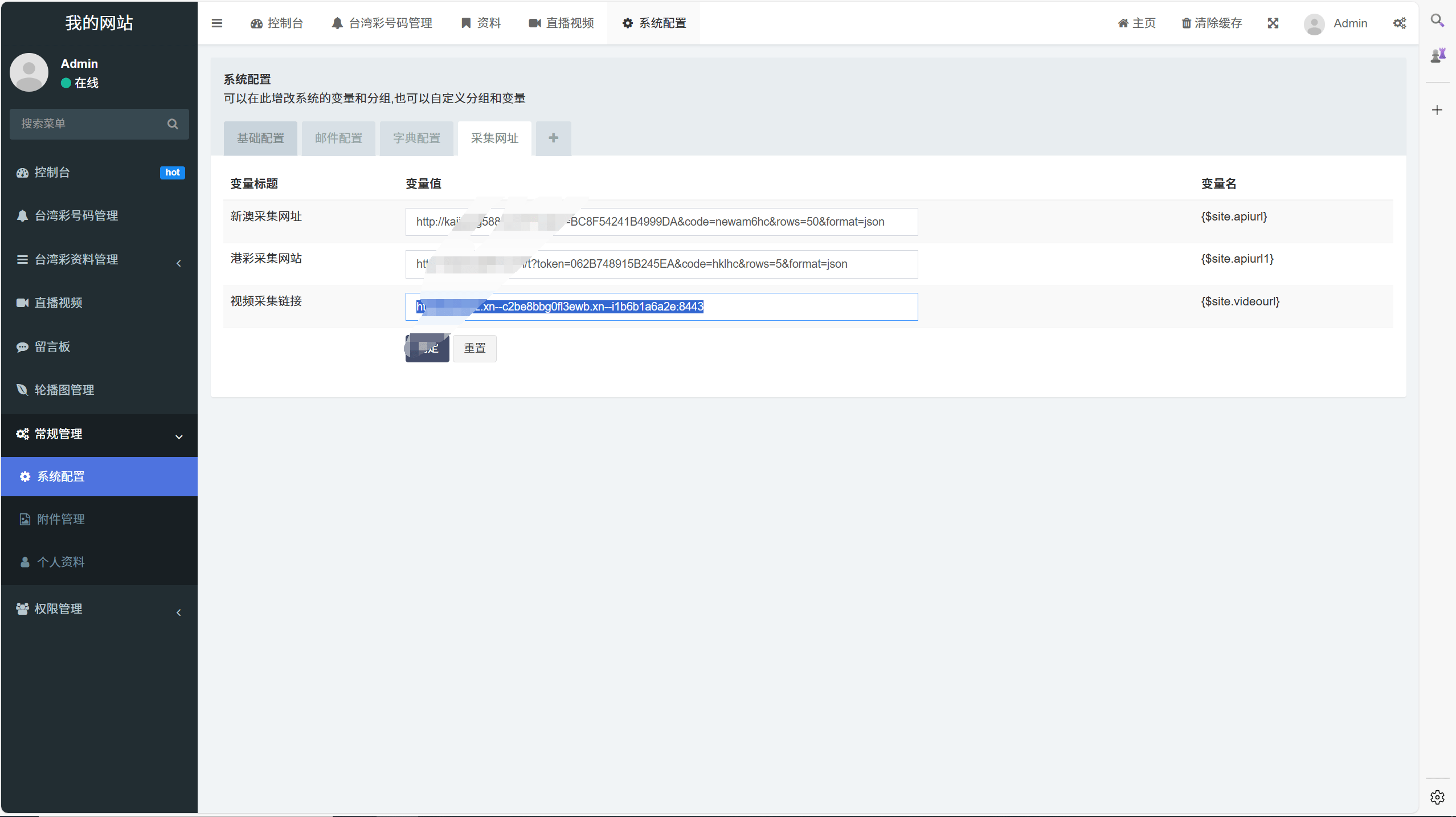Click the browser sidebar search magnifier icon

coord(1437,21)
